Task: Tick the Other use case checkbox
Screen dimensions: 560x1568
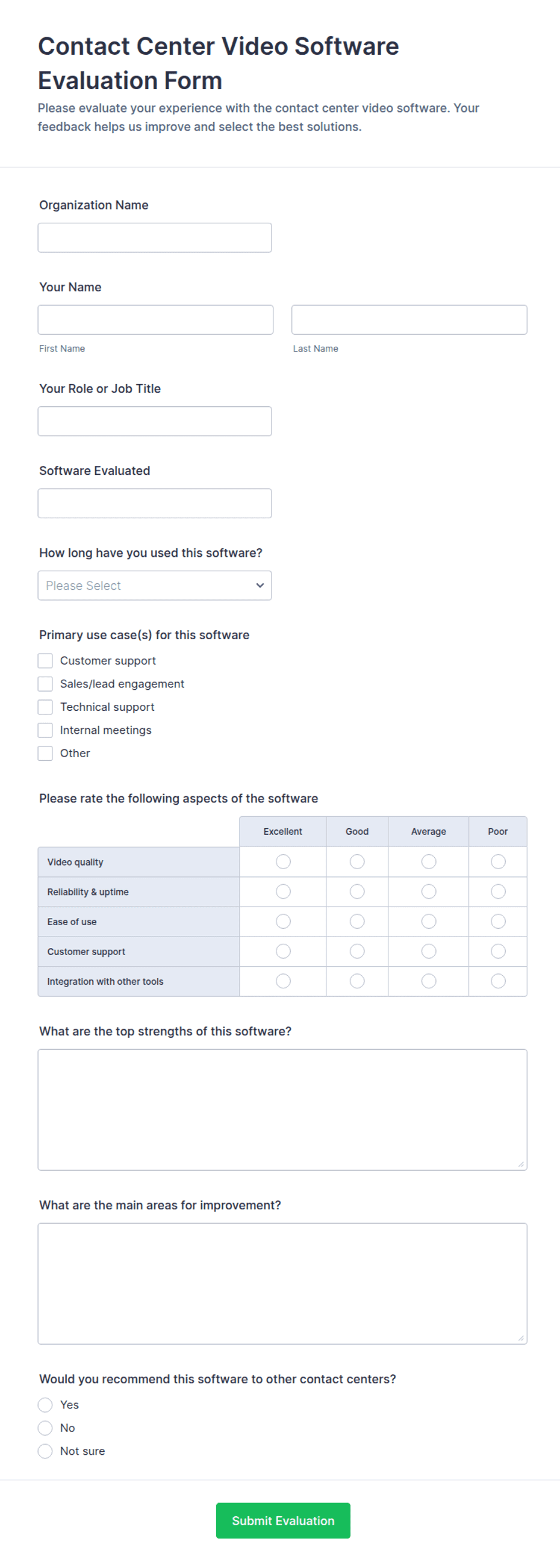Action: pos(45,754)
